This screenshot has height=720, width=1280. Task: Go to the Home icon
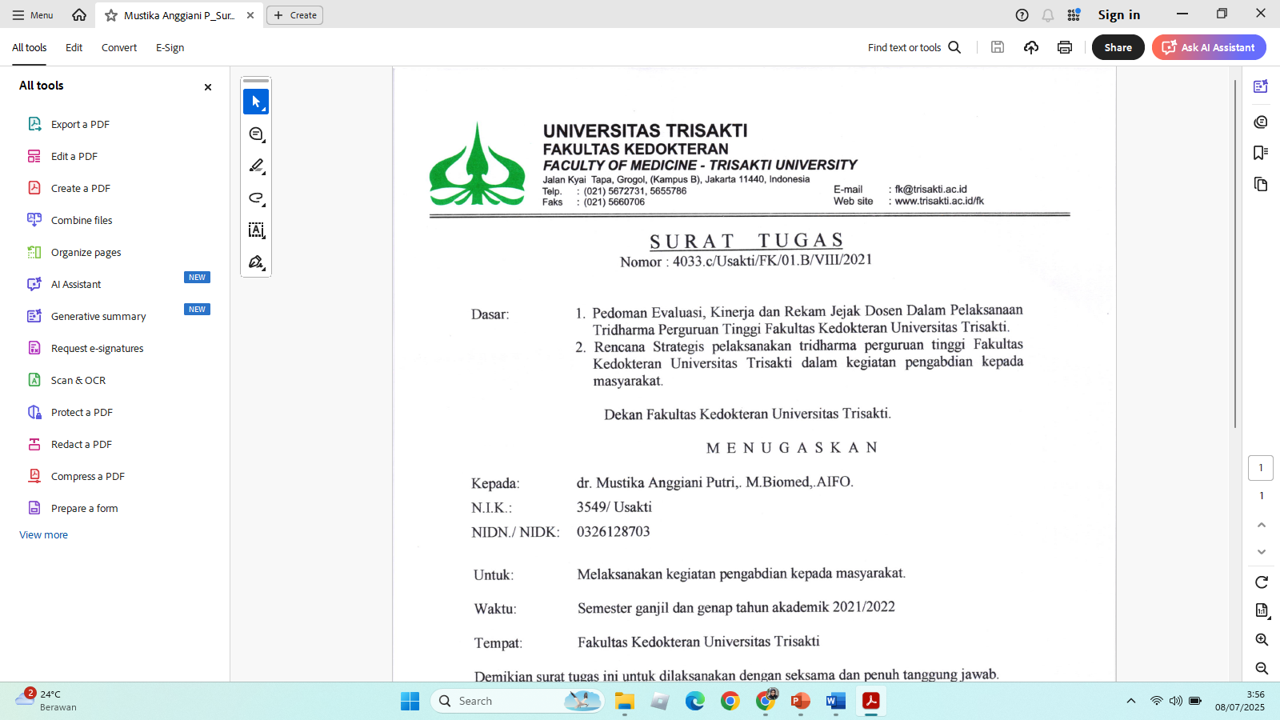pos(79,15)
